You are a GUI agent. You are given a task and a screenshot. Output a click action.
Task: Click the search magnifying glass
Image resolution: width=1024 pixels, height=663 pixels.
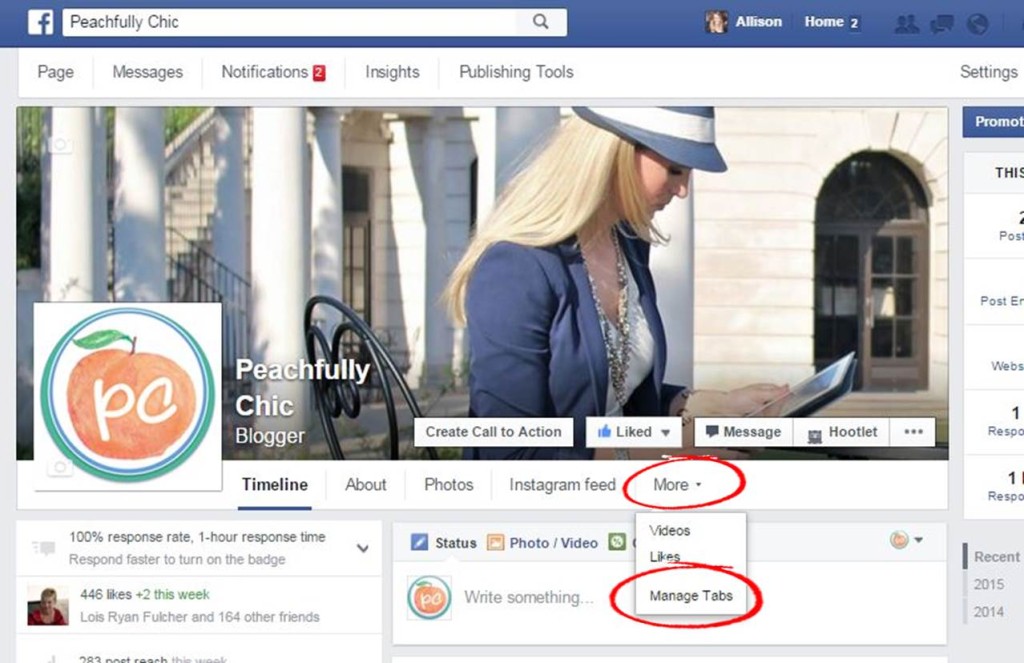click(x=540, y=21)
